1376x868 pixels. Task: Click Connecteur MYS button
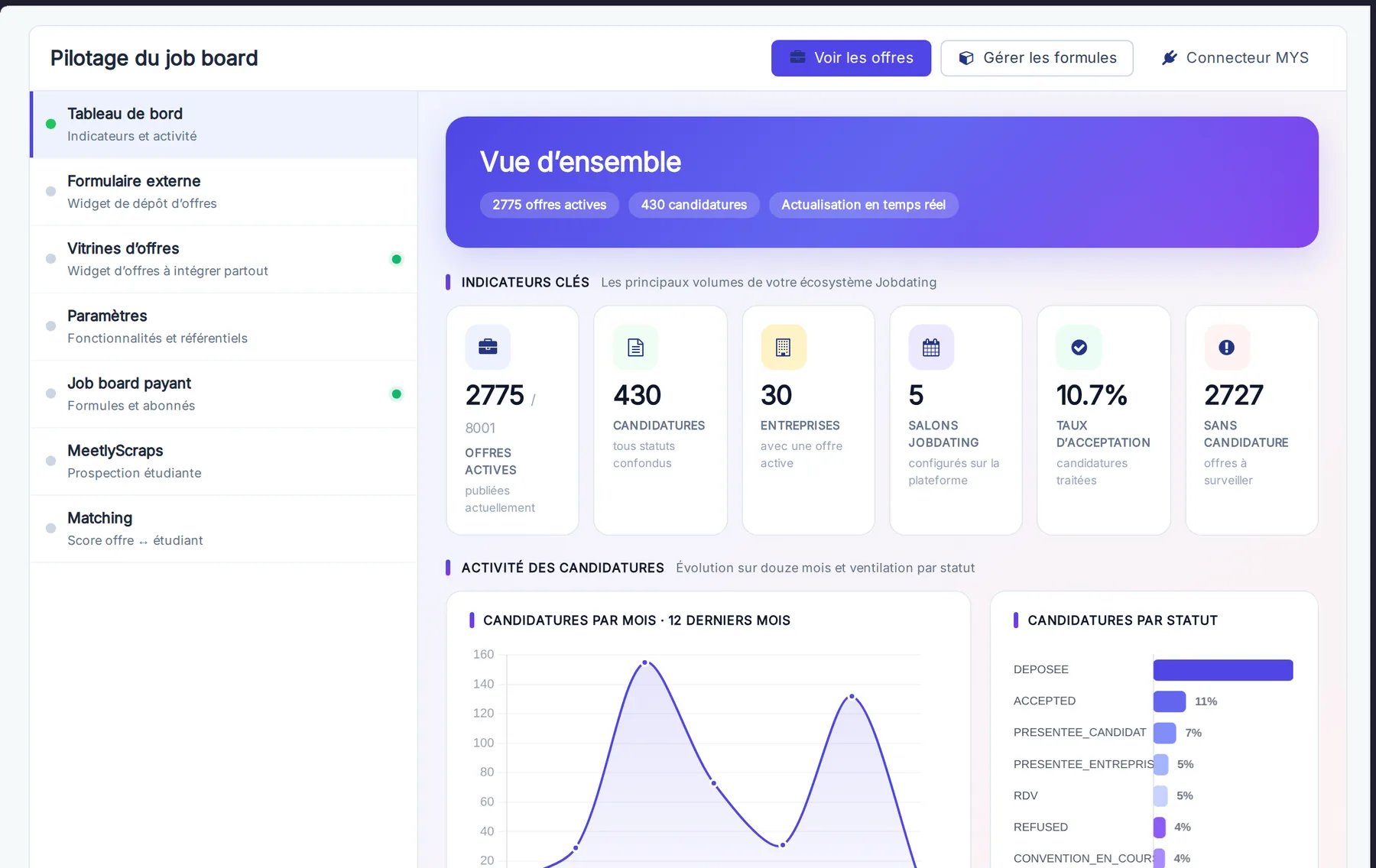(1235, 58)
